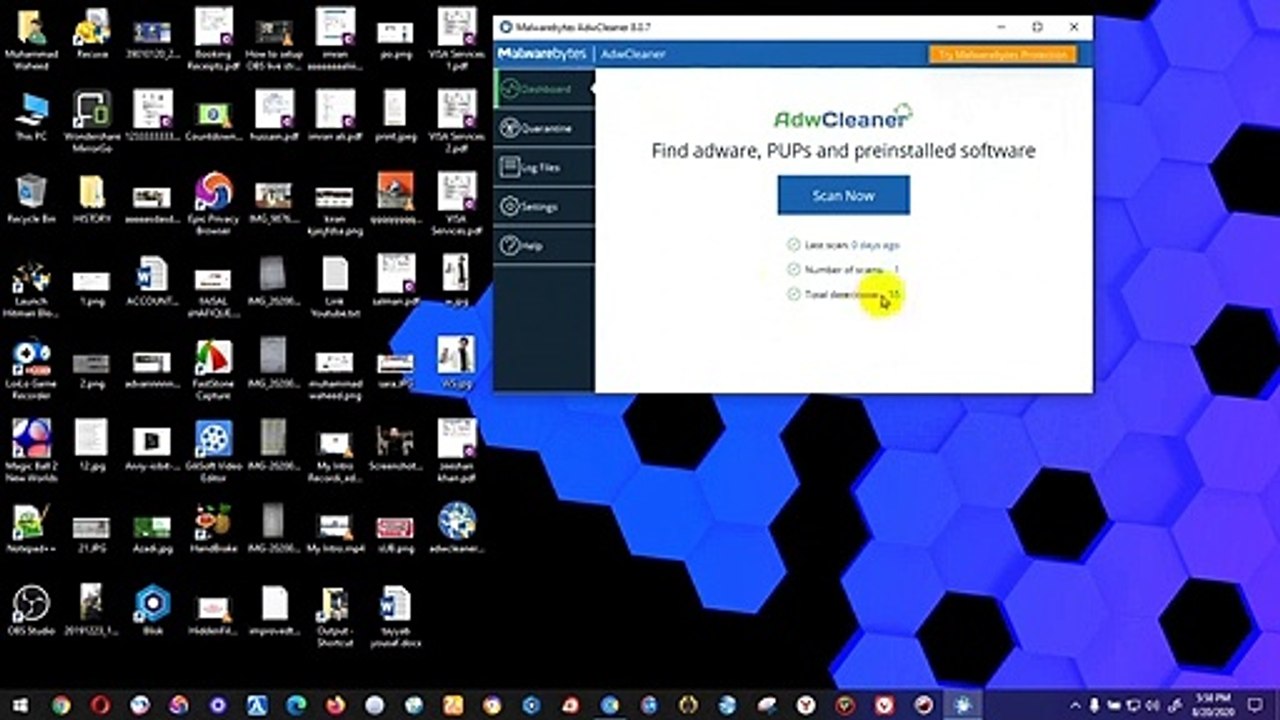The width and height of the screenshot is (1280, 720).
Task: Click the Scan Now button
Action: point(843,195)
